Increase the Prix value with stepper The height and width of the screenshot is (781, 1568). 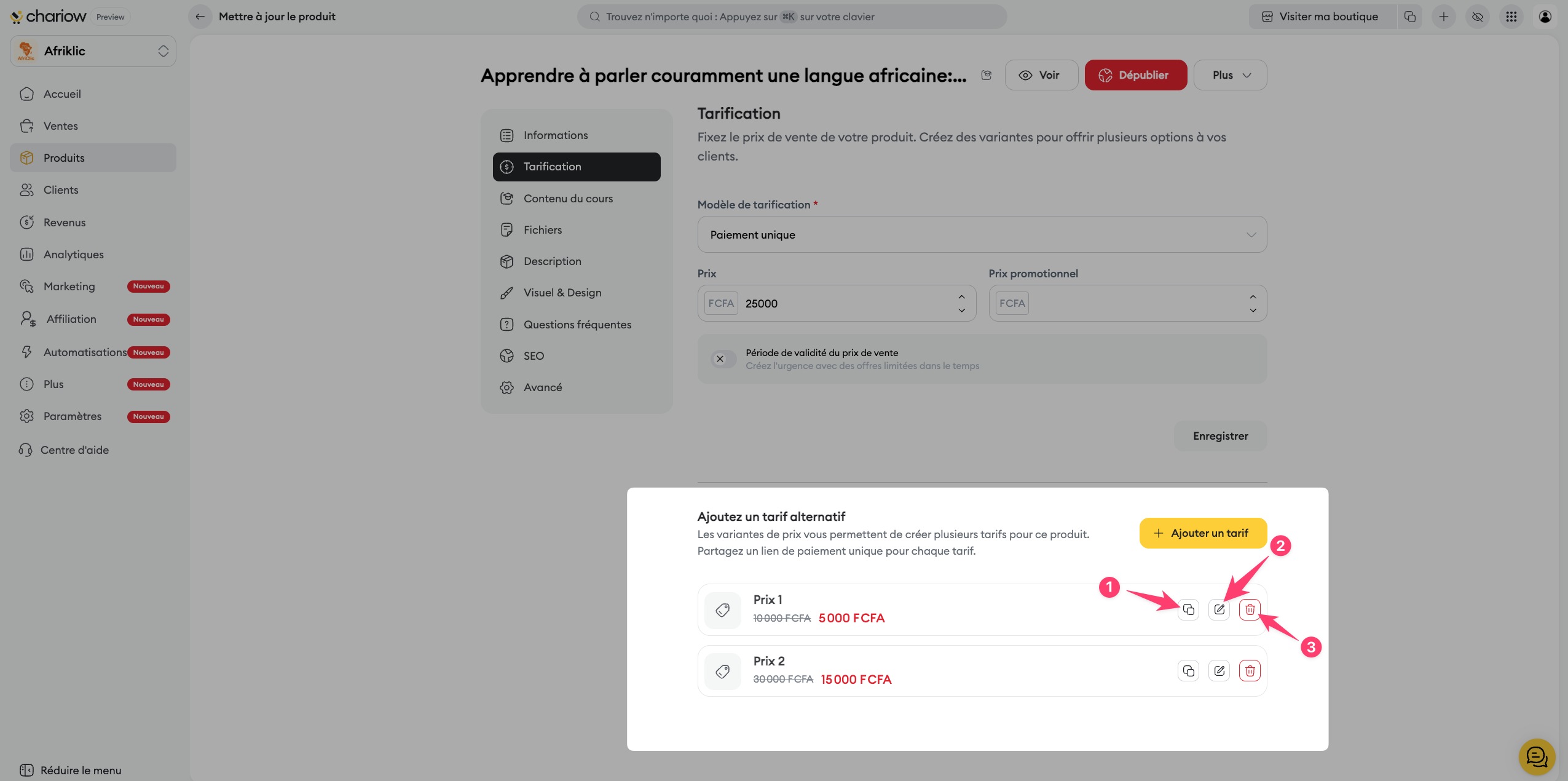pyautogui.click(x=961, y=297)
